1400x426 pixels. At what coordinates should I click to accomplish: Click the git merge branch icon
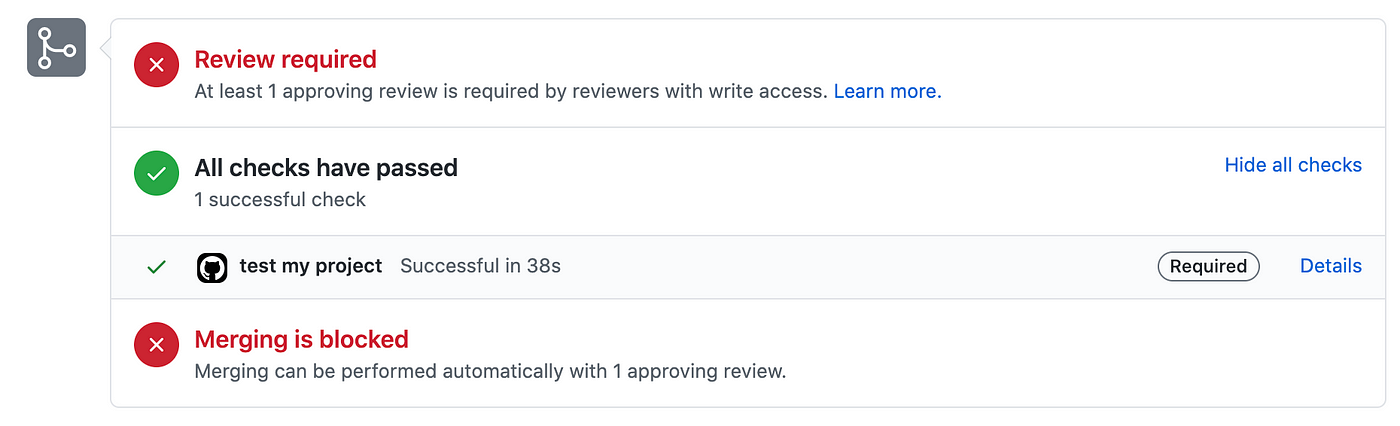coord(56,47)
